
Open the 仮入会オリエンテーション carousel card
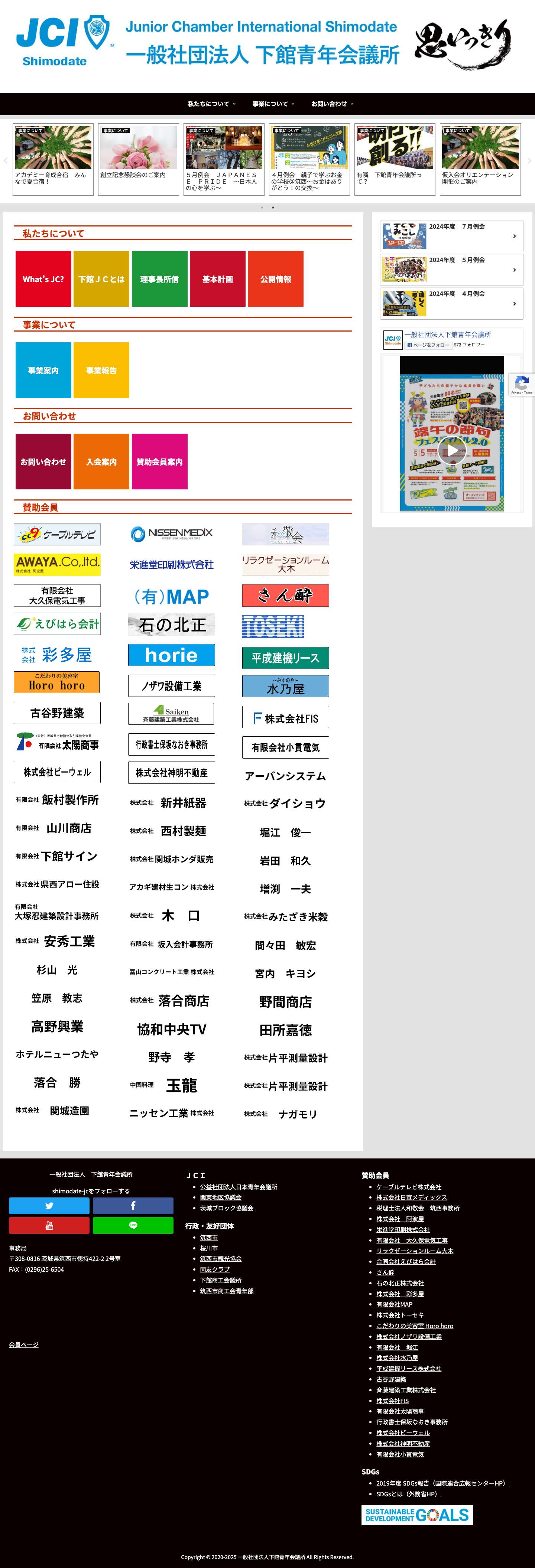point(480,160)
